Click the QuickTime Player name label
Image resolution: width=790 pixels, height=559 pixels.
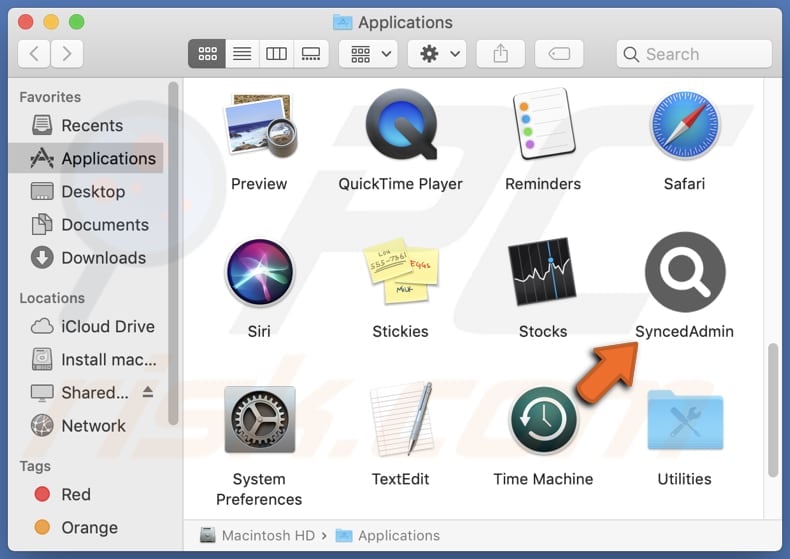[x=401, y=184]
